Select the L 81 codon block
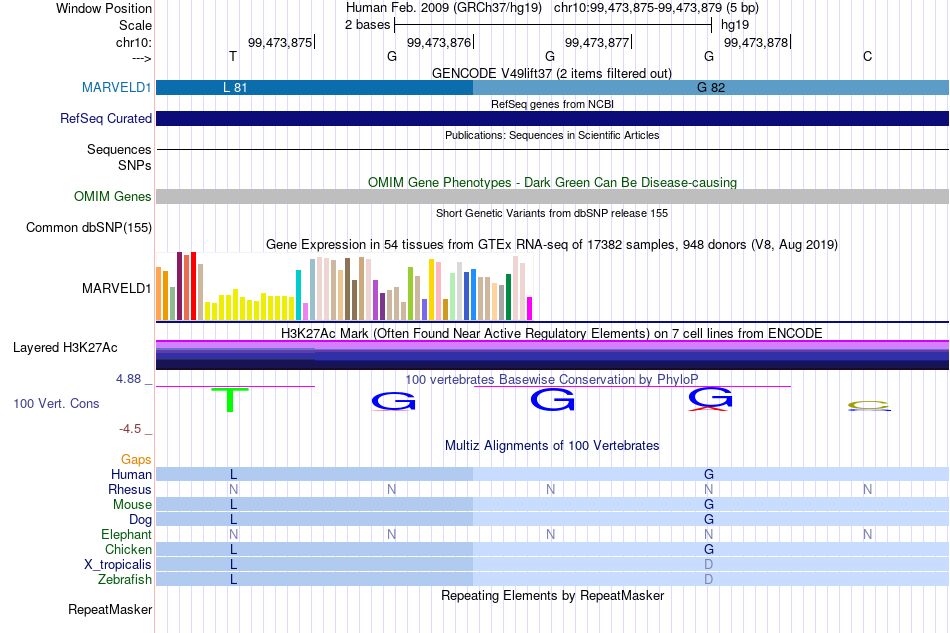 click(x=314, y=87)
